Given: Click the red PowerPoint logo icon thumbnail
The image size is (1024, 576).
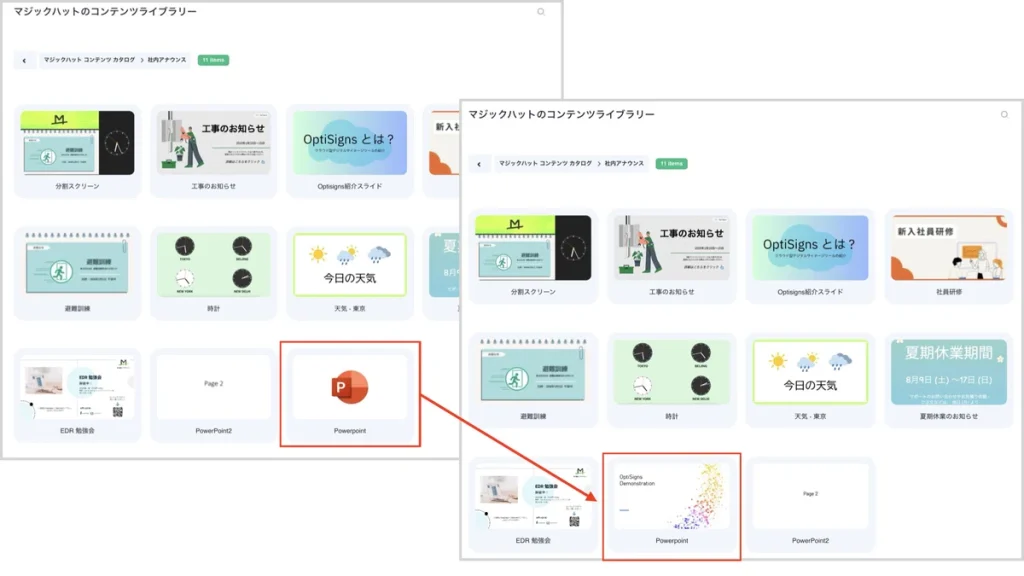Looking at the screenshot, I should click(x=350, y=386).
